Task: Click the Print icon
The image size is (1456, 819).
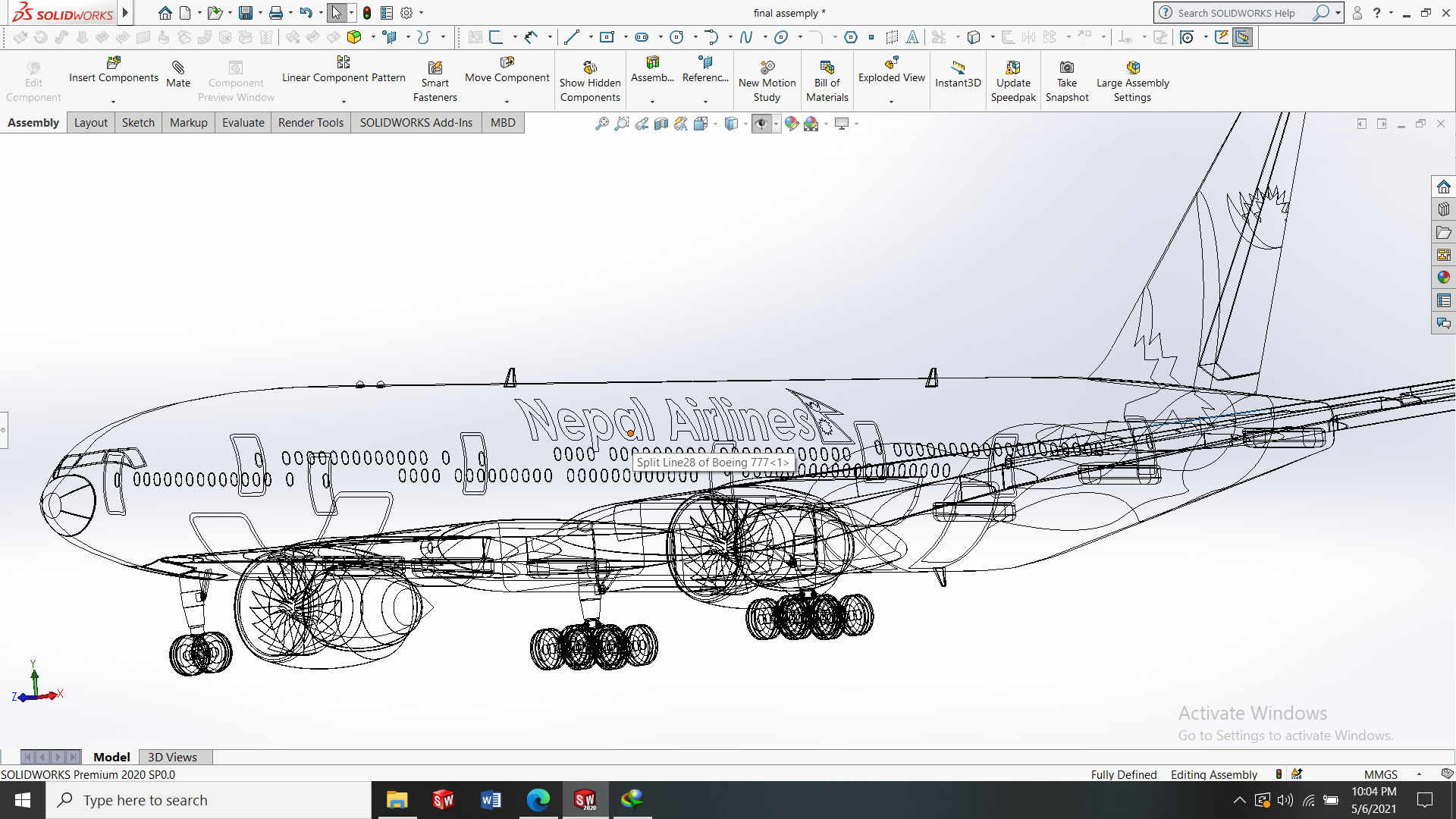Action: pyautogui.click(x=276, y=13)
